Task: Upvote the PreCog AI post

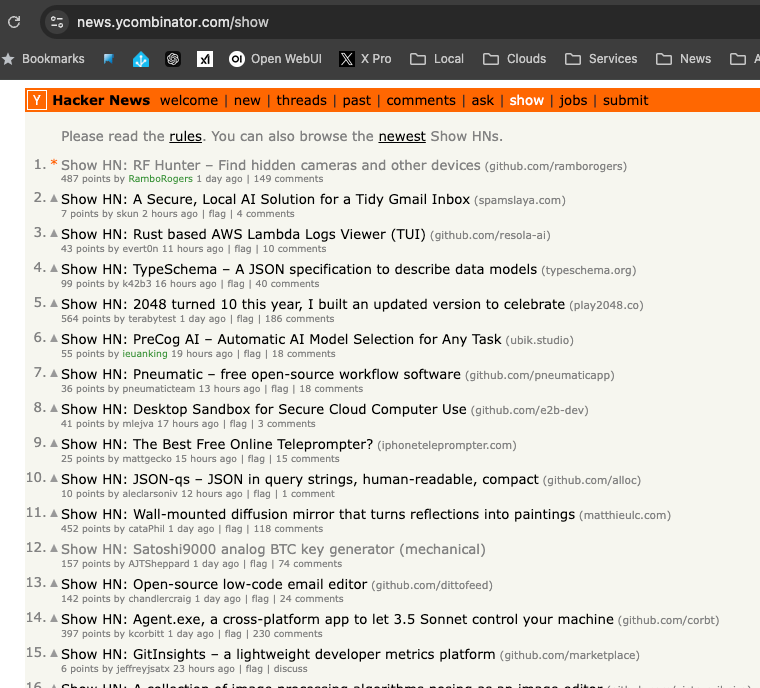Action: pyautogui.click(x=54, y=338)
